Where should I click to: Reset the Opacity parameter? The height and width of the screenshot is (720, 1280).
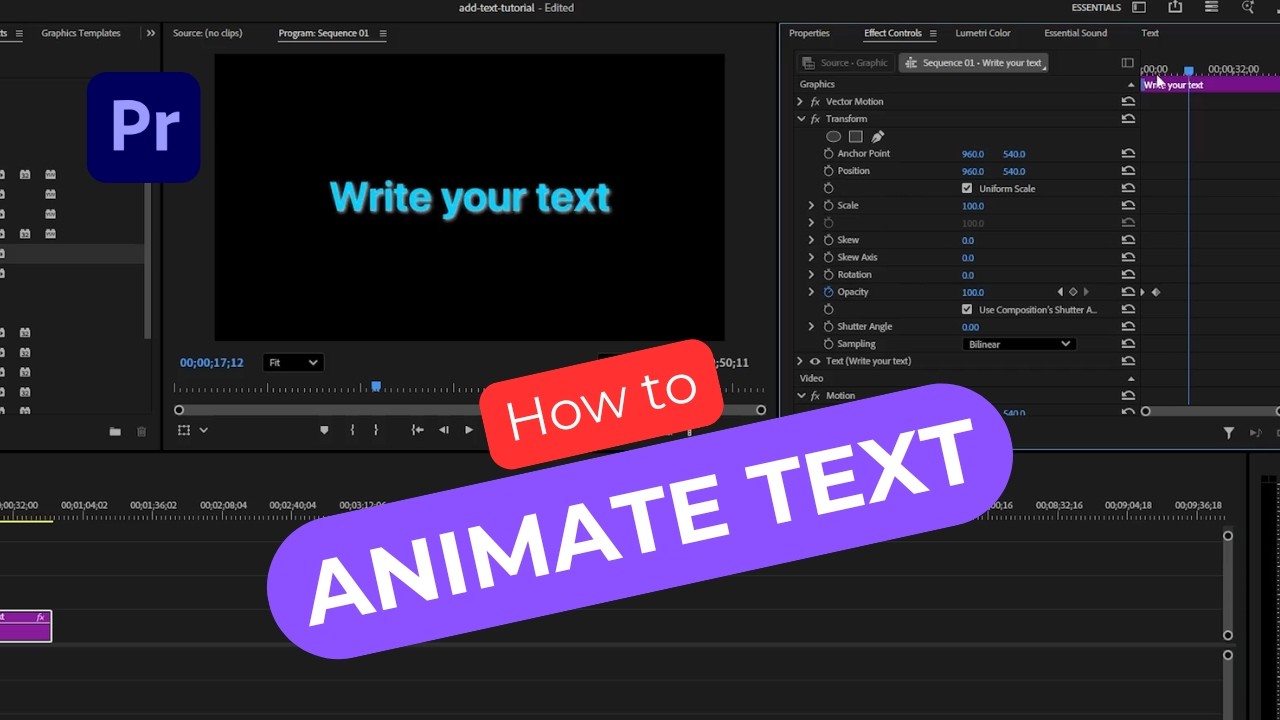1128,292
